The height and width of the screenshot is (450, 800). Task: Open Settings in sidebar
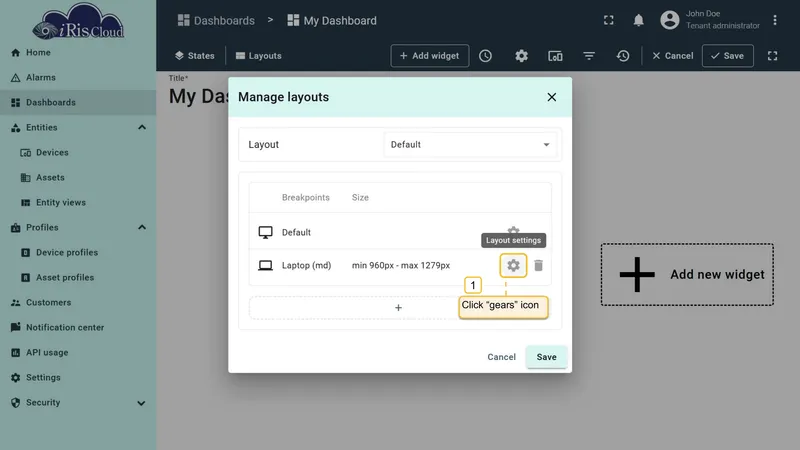(x=78, y=378)
